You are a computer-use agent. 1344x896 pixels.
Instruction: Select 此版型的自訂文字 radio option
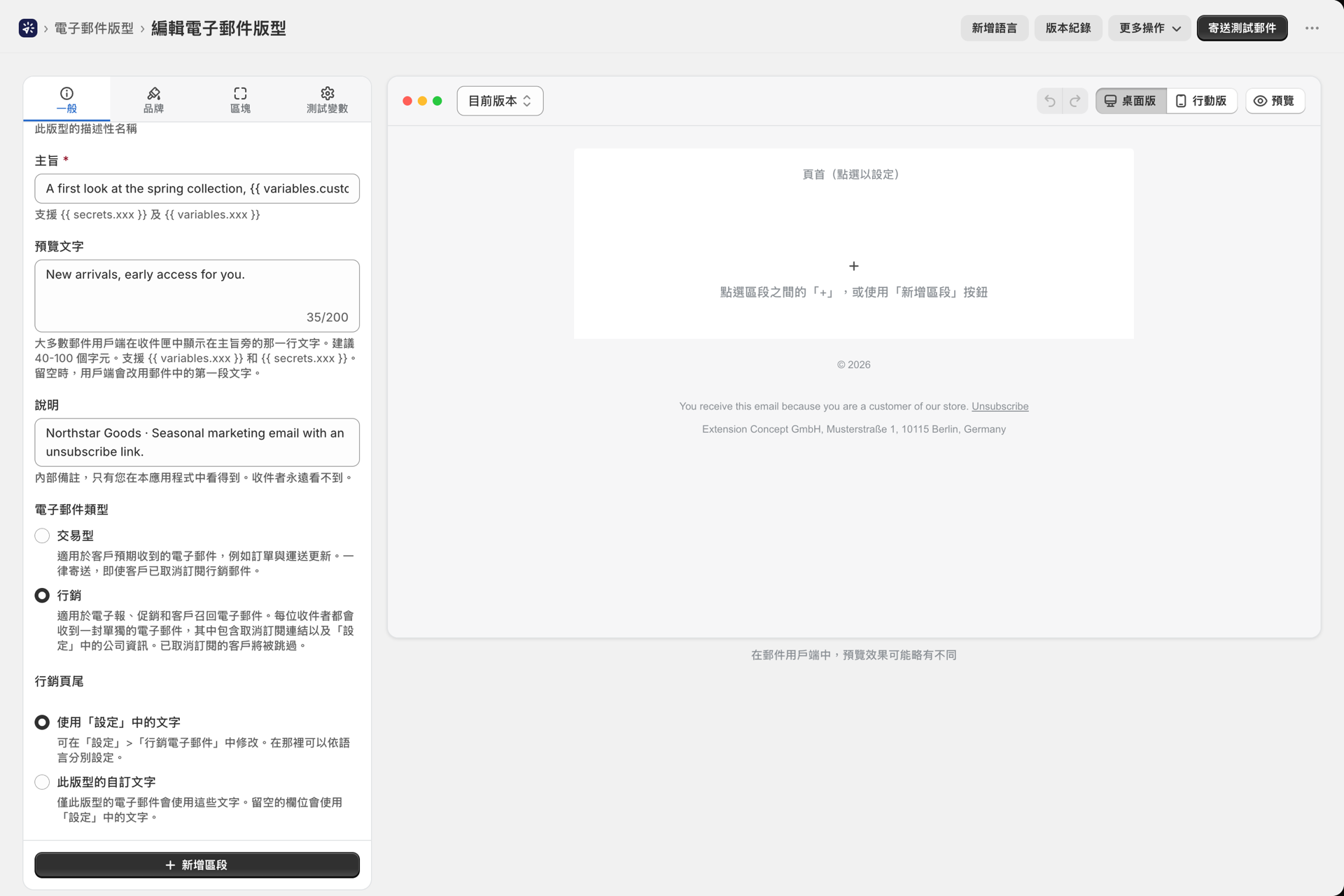pos(42,782)
